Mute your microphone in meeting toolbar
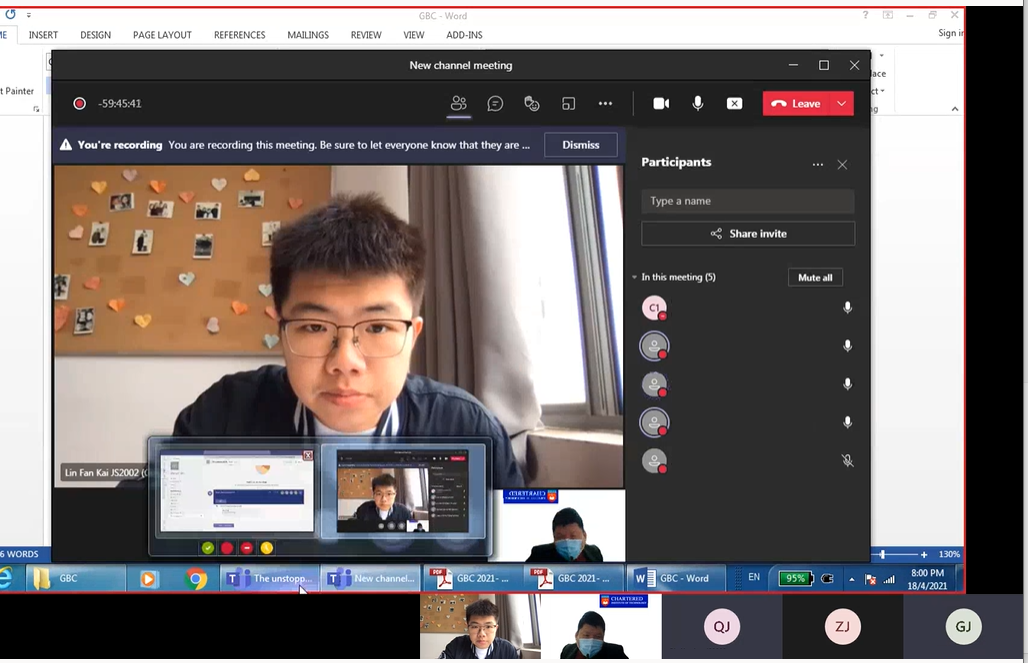This screenshot has width=1028, height=663. 698,103
